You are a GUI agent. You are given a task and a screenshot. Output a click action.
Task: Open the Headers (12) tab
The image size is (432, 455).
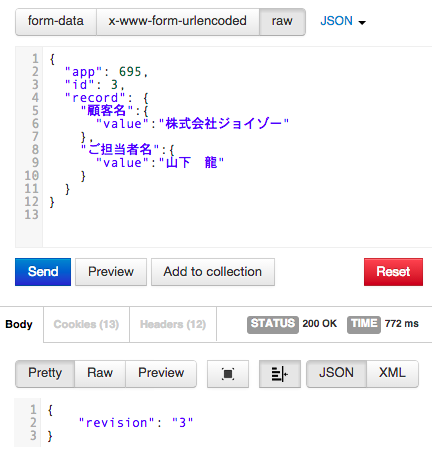click(x=173, y=324)
